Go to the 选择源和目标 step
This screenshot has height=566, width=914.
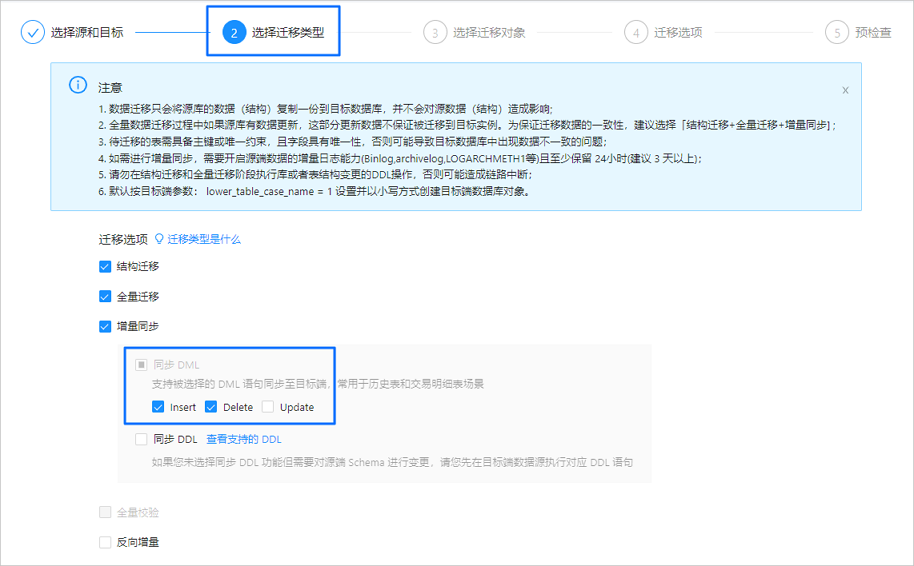[87, 32]
